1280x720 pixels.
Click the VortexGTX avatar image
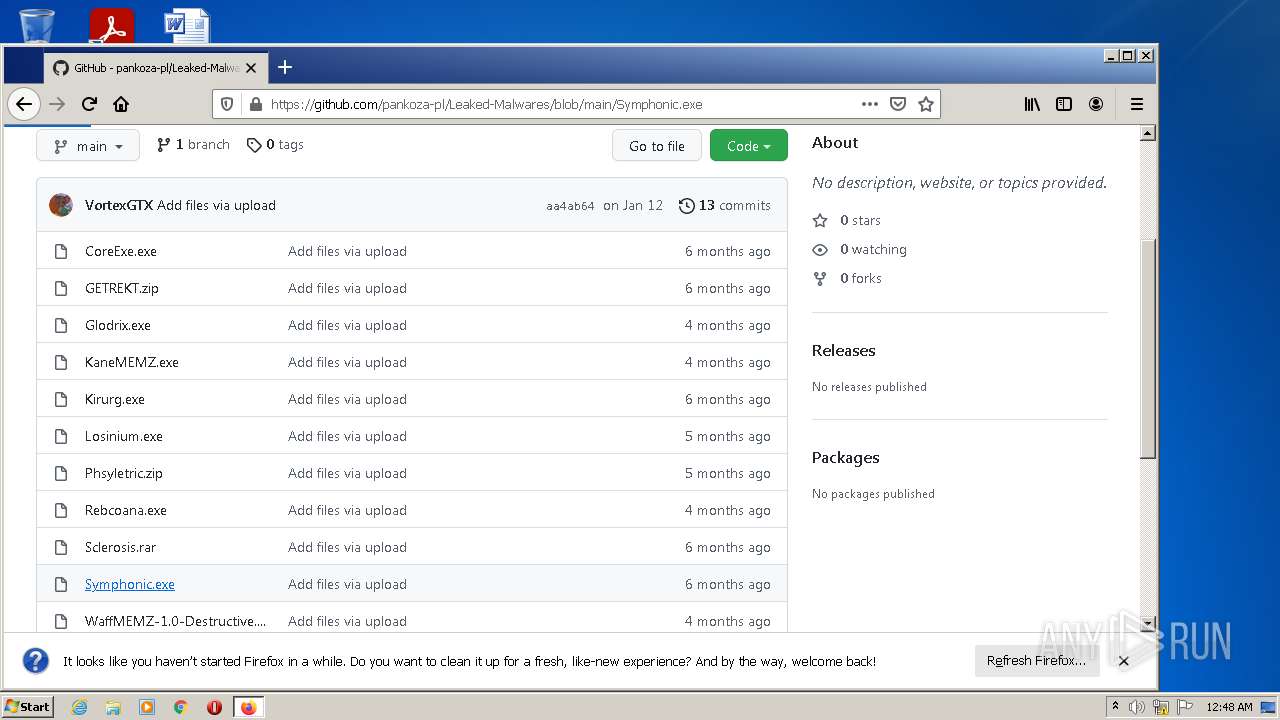pyautogui.click(x=61, y=205)
